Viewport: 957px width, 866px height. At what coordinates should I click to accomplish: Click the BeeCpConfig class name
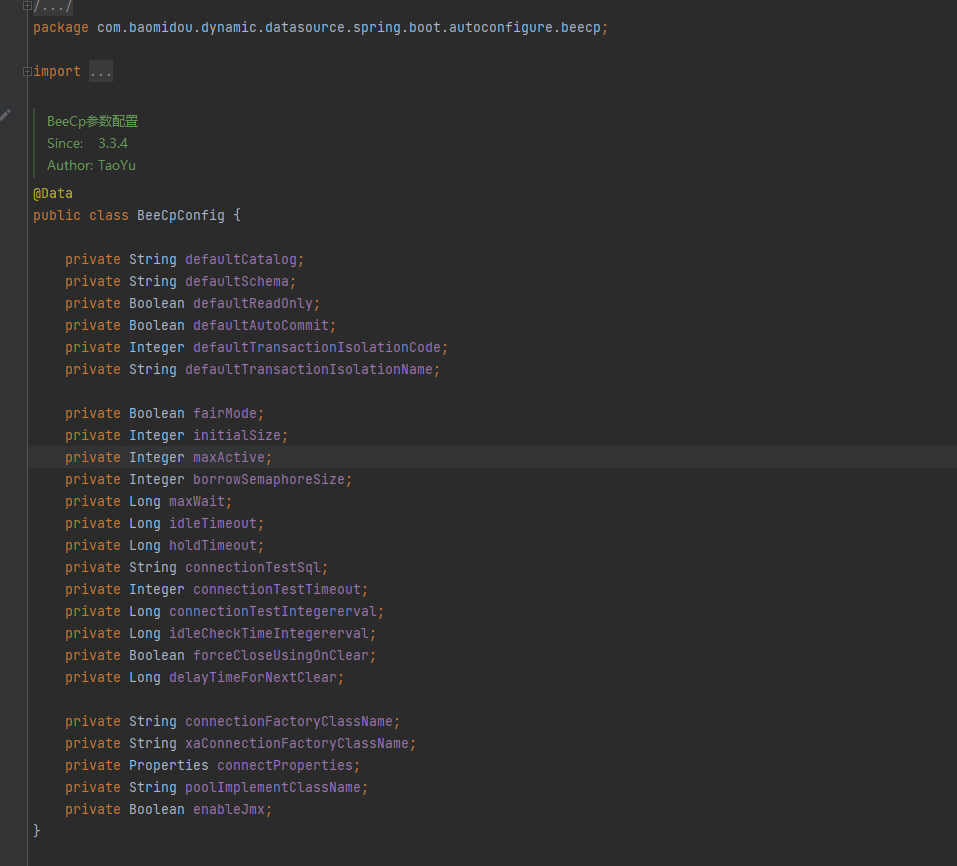(180, 215)
